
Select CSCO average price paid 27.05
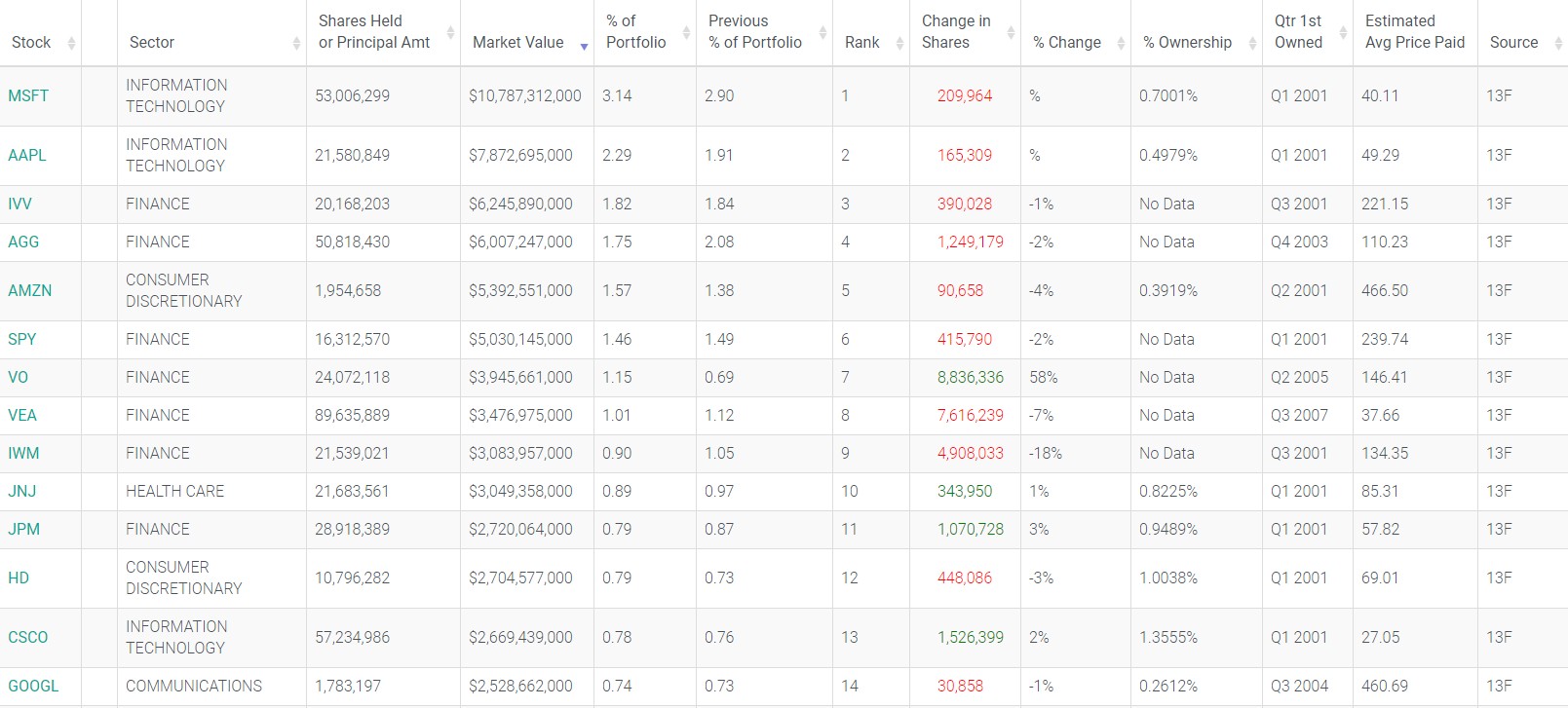pos(1380,638)
